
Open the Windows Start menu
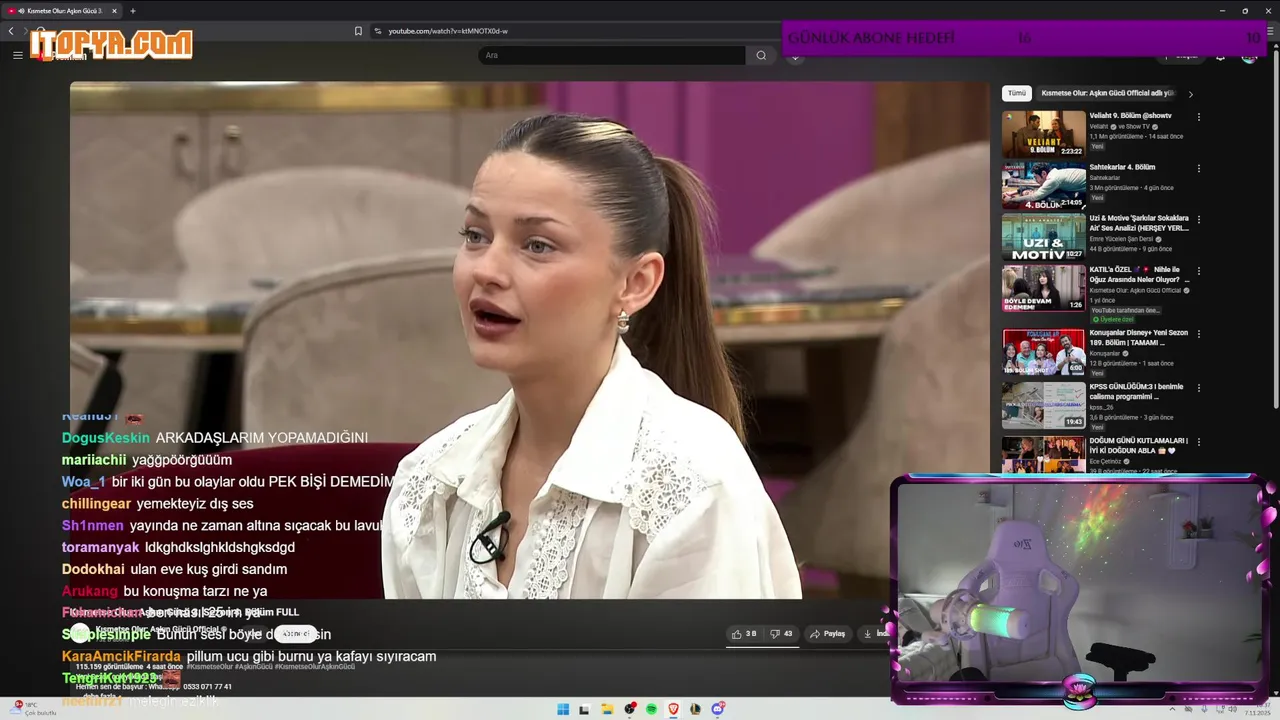[563, 709]
